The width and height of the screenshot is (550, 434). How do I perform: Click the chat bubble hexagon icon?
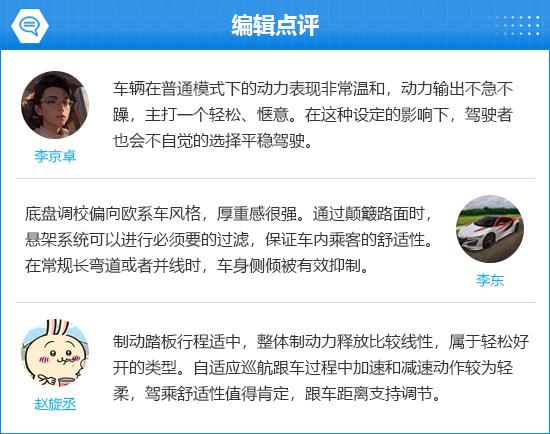coord(30,26)
